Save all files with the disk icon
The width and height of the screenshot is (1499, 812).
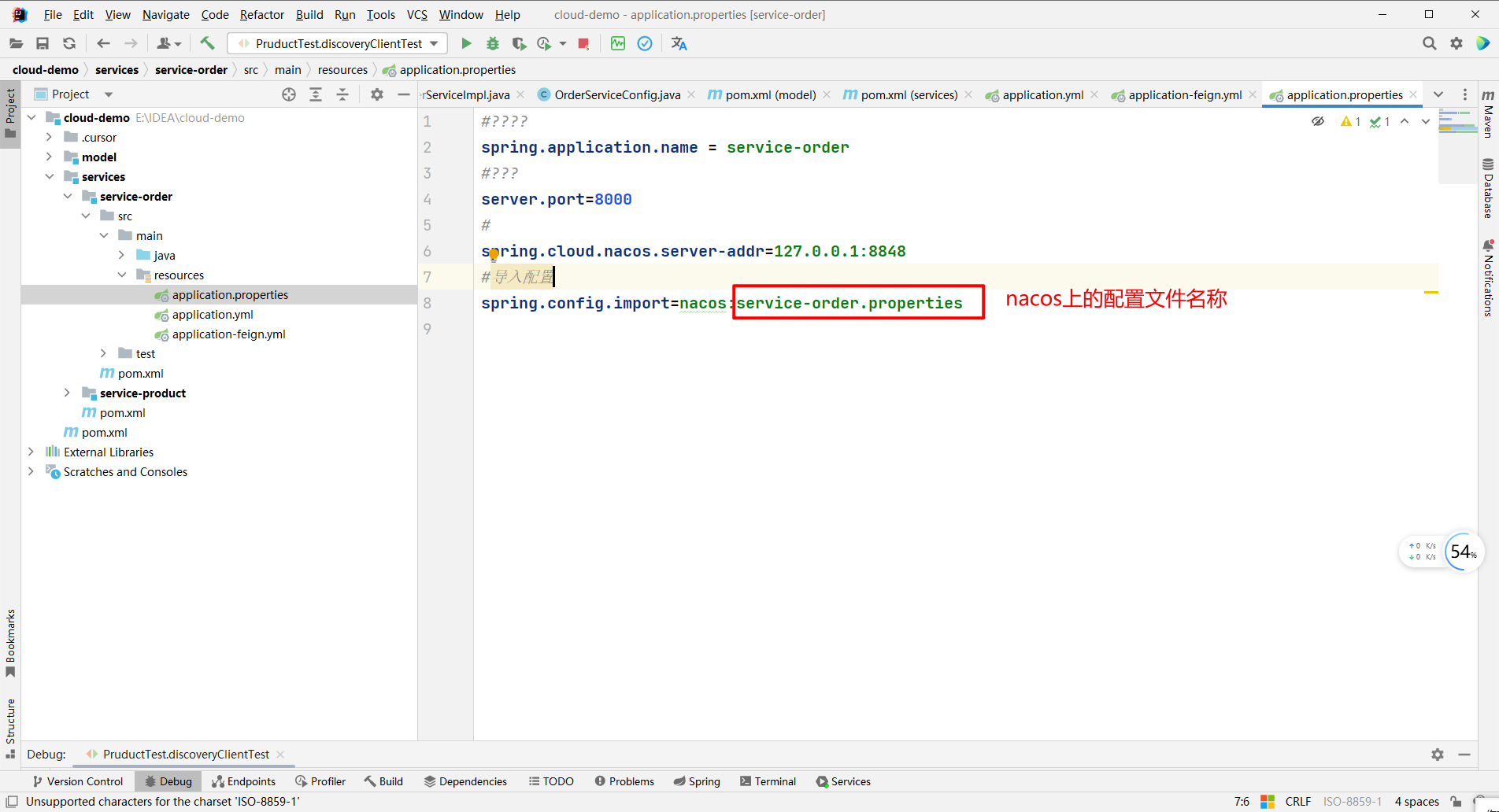pos(43,44)
